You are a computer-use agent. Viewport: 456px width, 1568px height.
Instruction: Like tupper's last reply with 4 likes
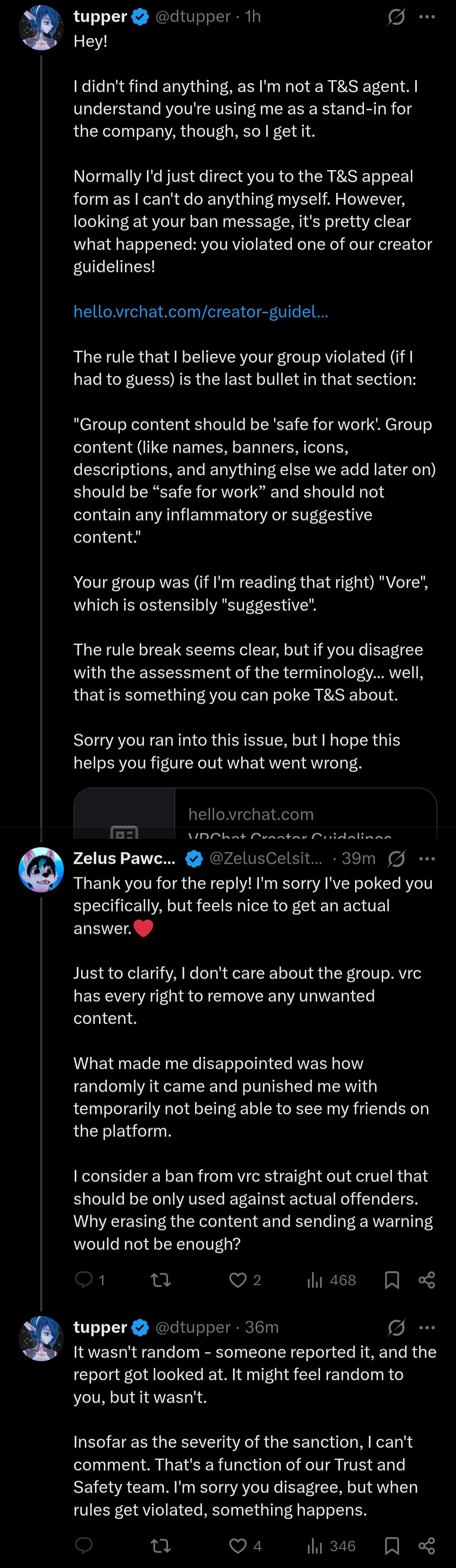(237, 1546)
